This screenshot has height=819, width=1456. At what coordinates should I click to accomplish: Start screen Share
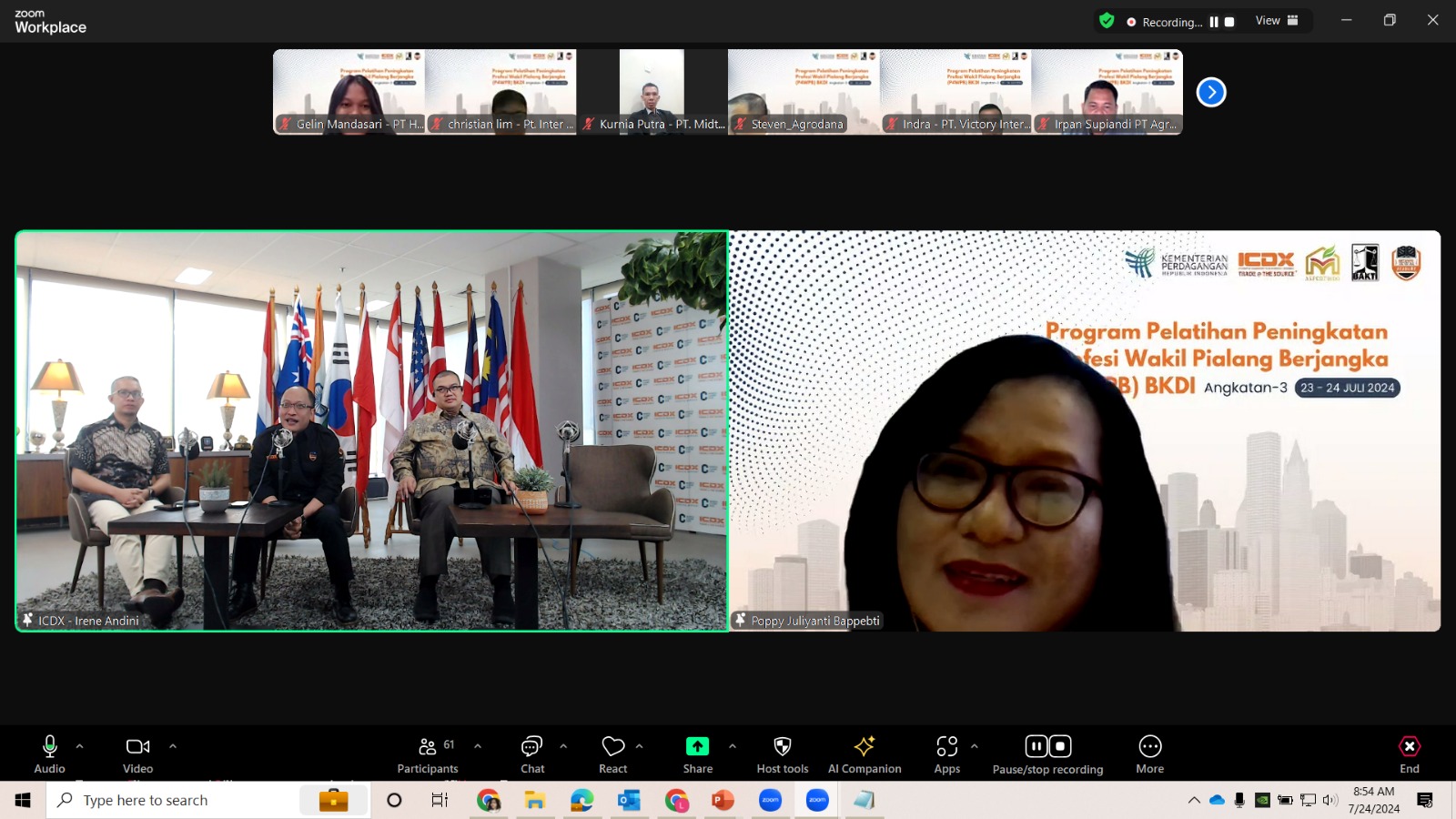(697, 754)
